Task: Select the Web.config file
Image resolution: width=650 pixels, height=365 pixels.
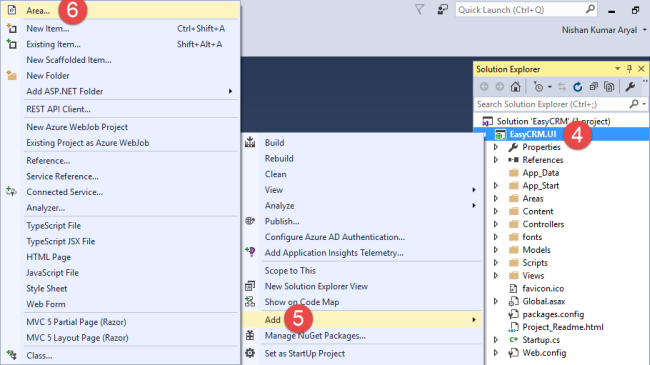Action: click(544, 353)
